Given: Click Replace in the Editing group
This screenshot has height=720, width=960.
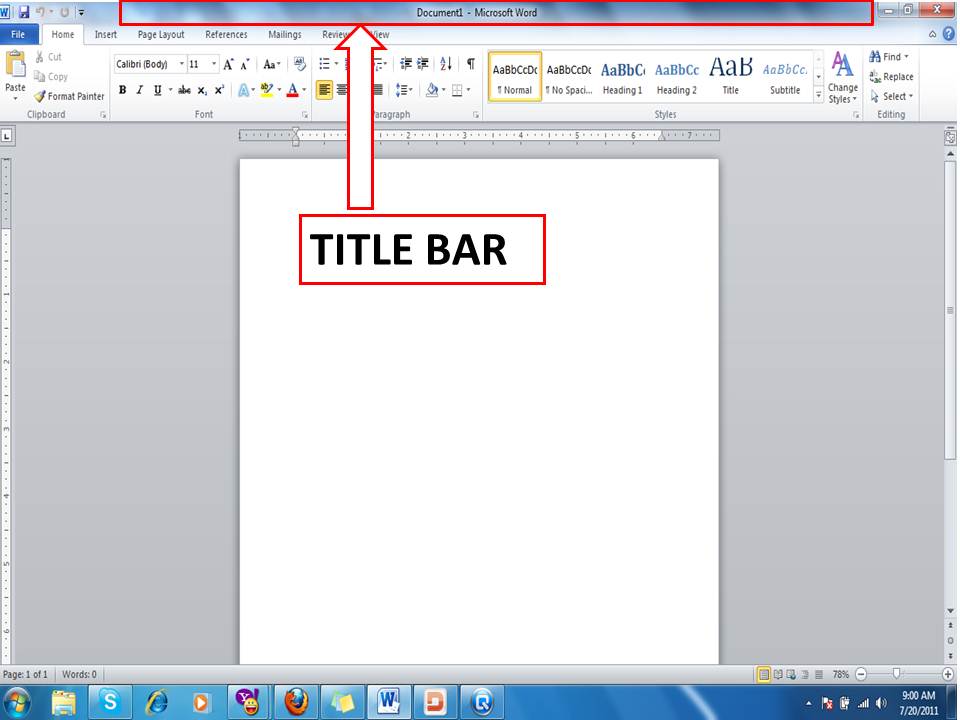Looking at the screenshot, I should coord(890,77).
